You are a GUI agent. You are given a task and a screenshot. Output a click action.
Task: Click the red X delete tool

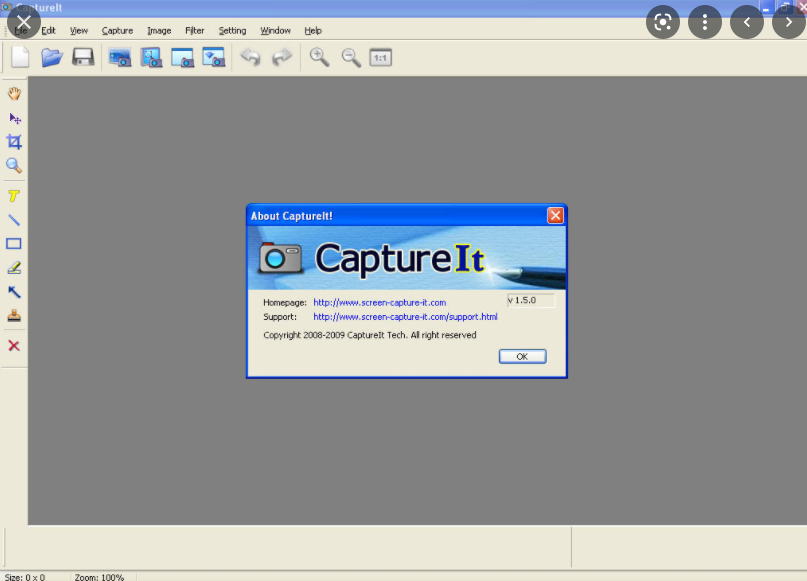coord(14,345)
